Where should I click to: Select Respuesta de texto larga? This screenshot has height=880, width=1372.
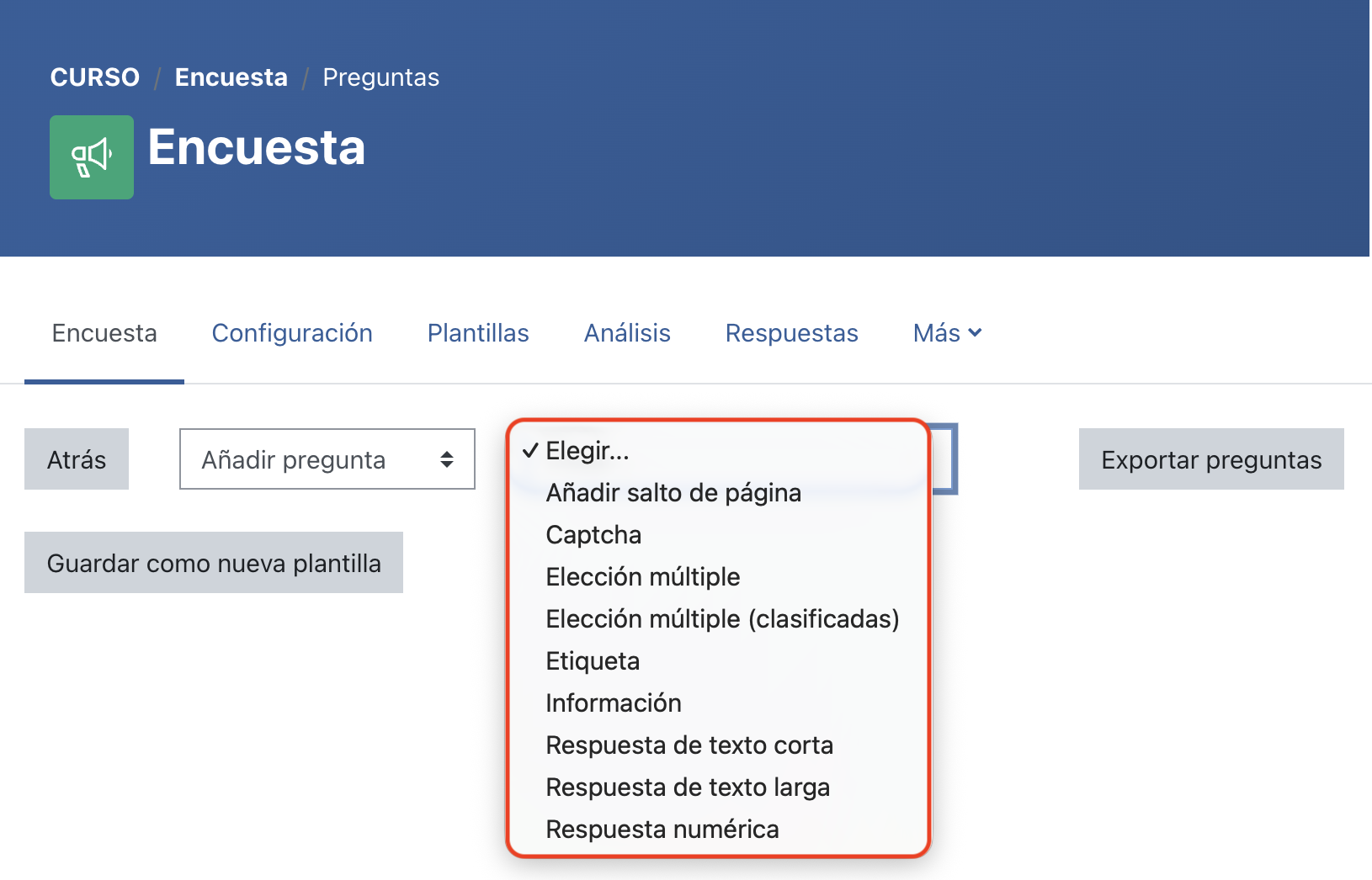click(718, 787)
